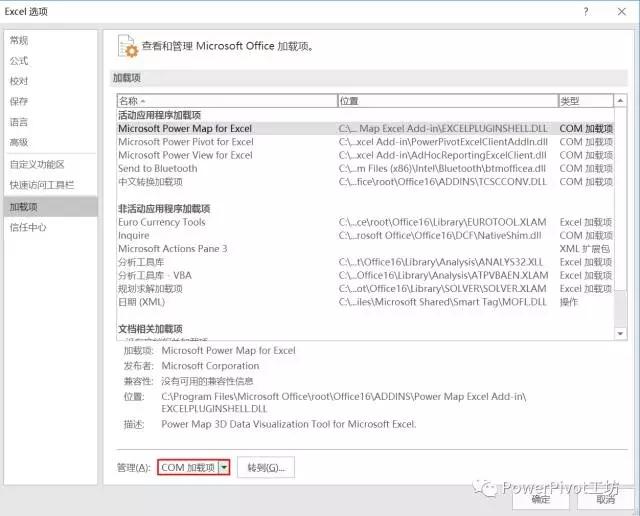The image size is (640, 516).
Task: Select Microsoft Power View for Excel row
Action: 365,155
